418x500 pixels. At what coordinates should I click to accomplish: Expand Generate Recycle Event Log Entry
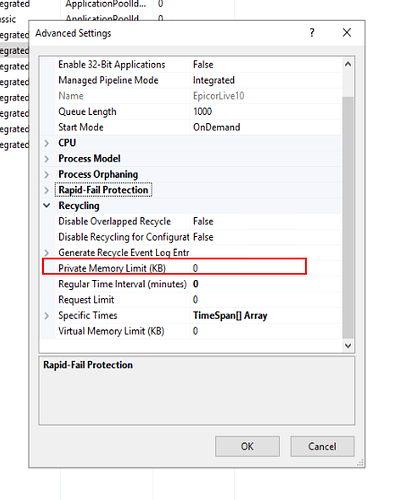coord(47,253)
